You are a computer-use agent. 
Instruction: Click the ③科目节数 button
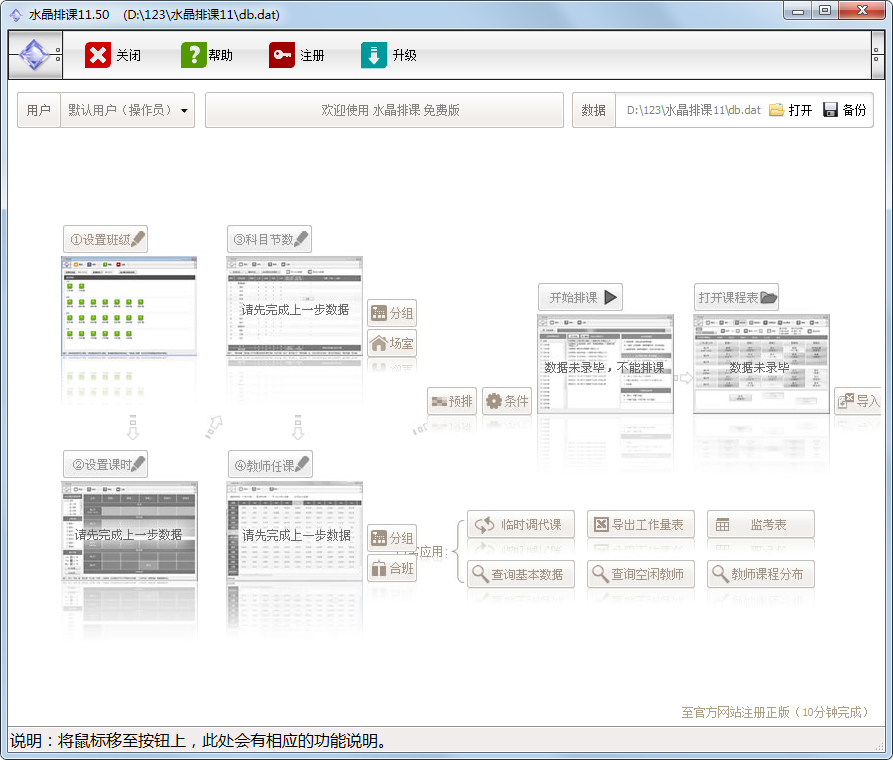pos(269,239)
